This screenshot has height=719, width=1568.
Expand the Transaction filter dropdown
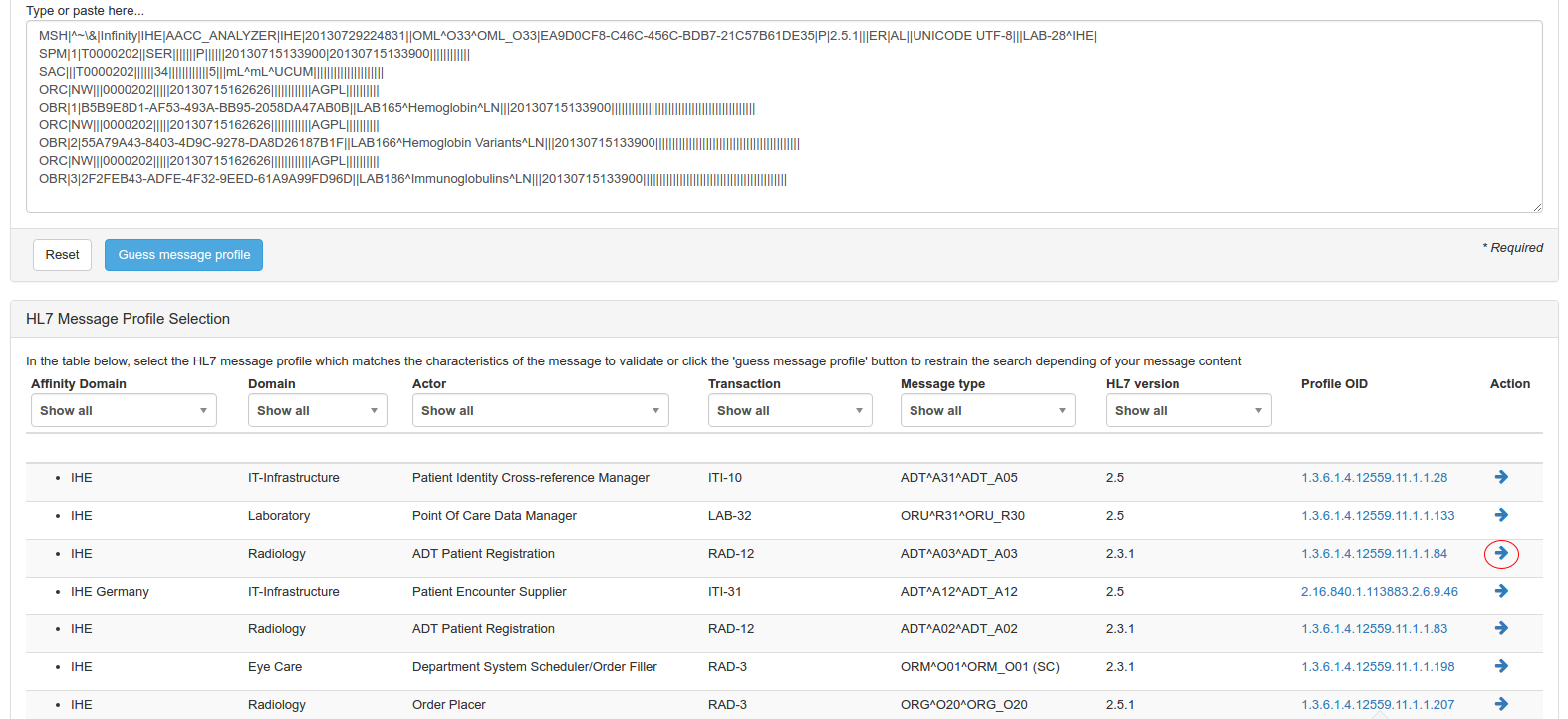click(789, 411)
